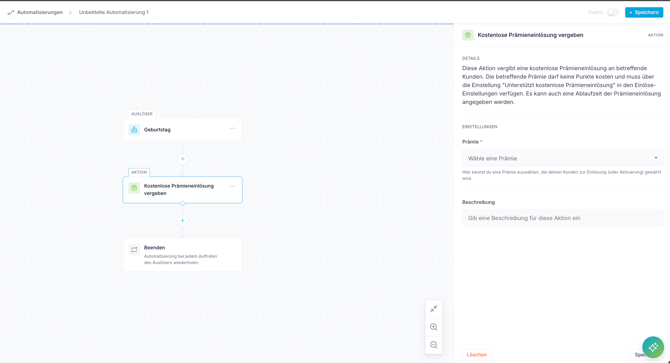Click the AKTION tag on the action node
Image resolution: width=670 pixels, height=363 pixels.
pos(139,172)
